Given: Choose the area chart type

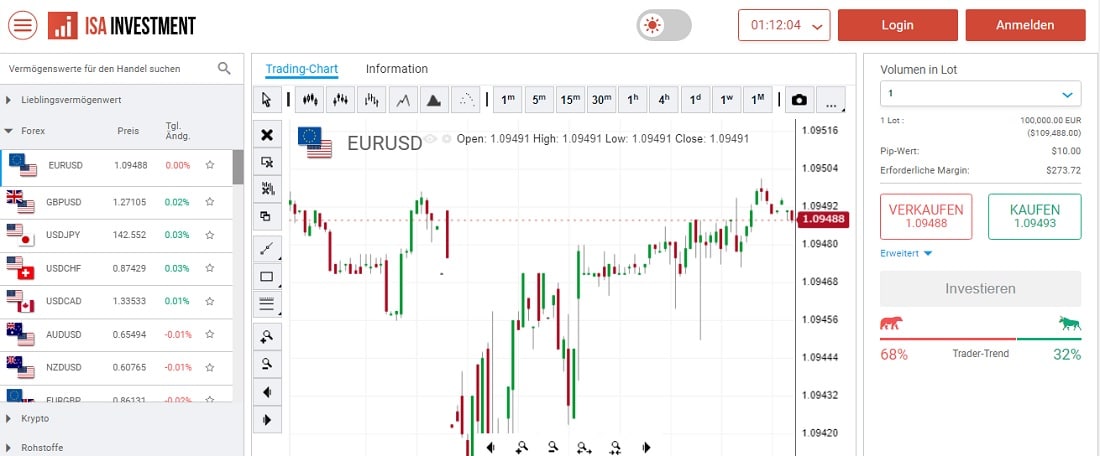Looking at the screenshot, I should 433,99.
